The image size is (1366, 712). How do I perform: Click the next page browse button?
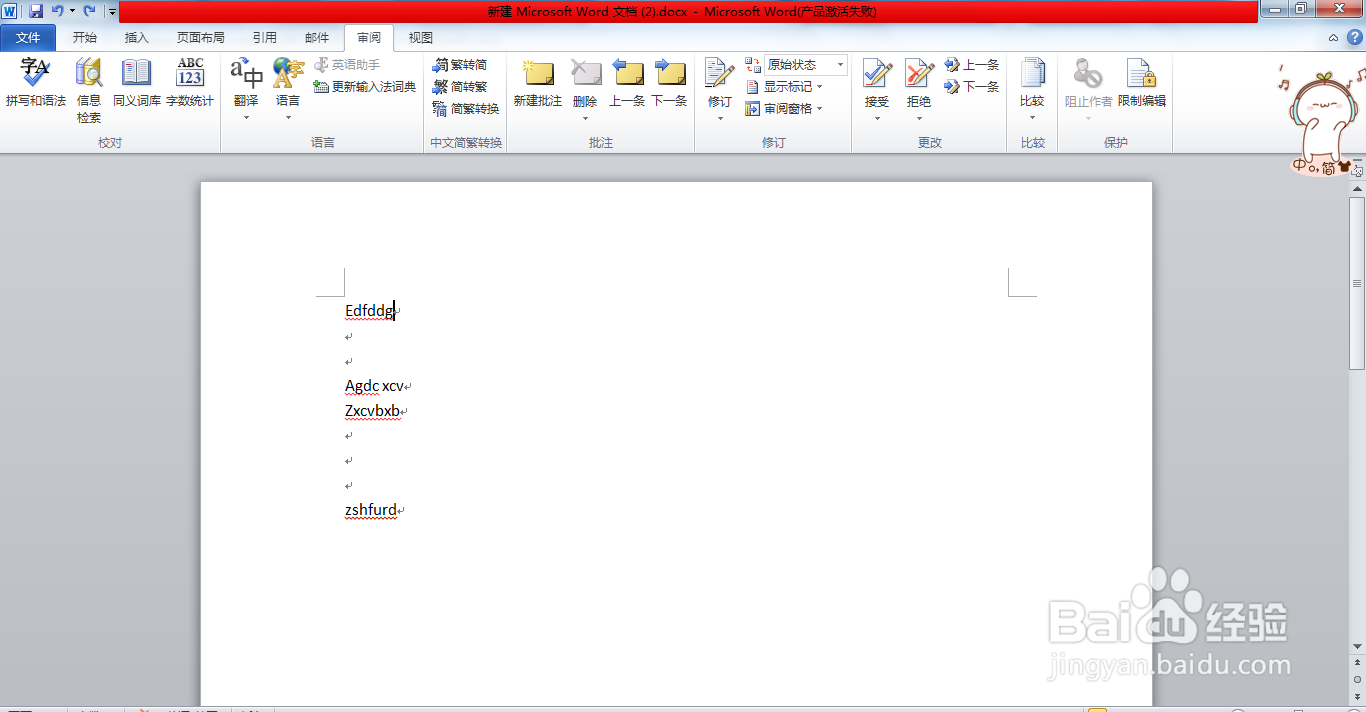(1357, 695)
